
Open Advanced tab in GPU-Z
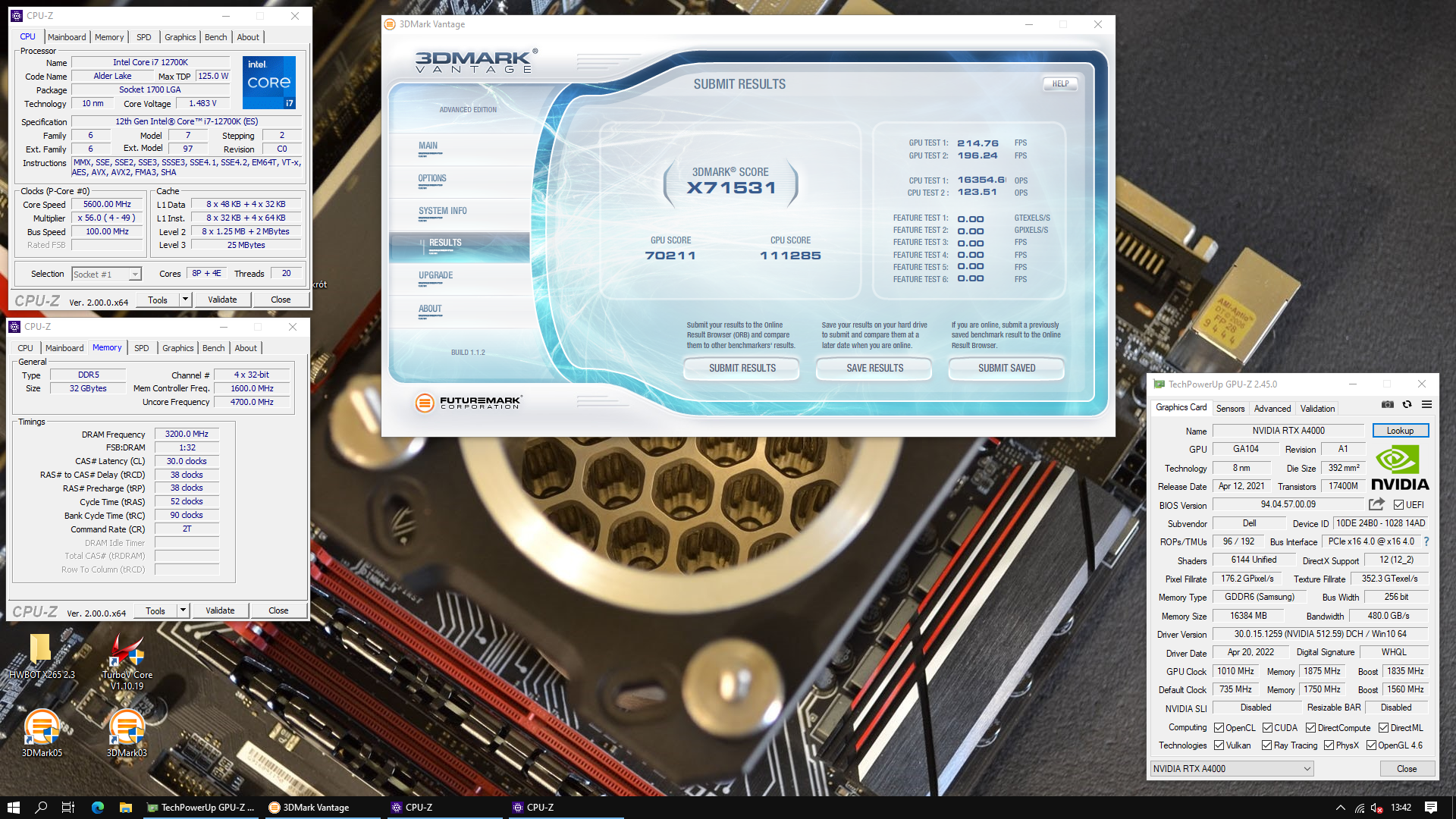(1272, 409)
